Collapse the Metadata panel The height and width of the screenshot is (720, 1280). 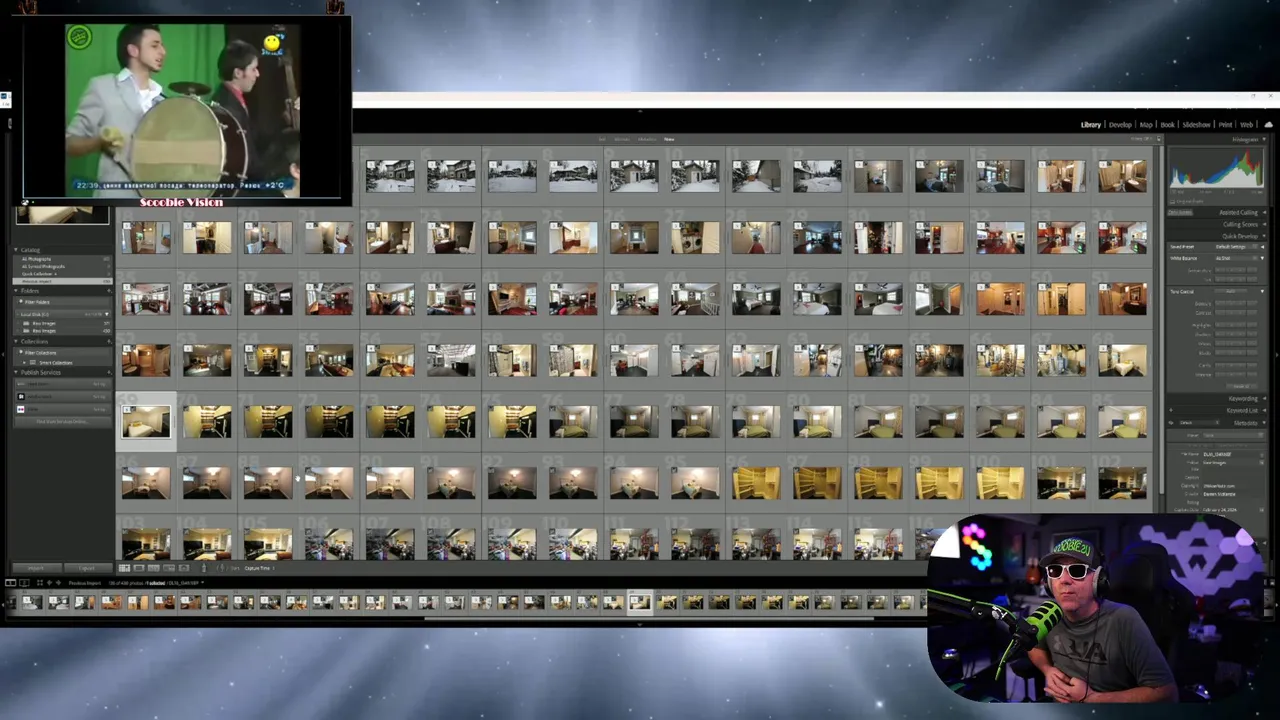tap(1264, 423)
